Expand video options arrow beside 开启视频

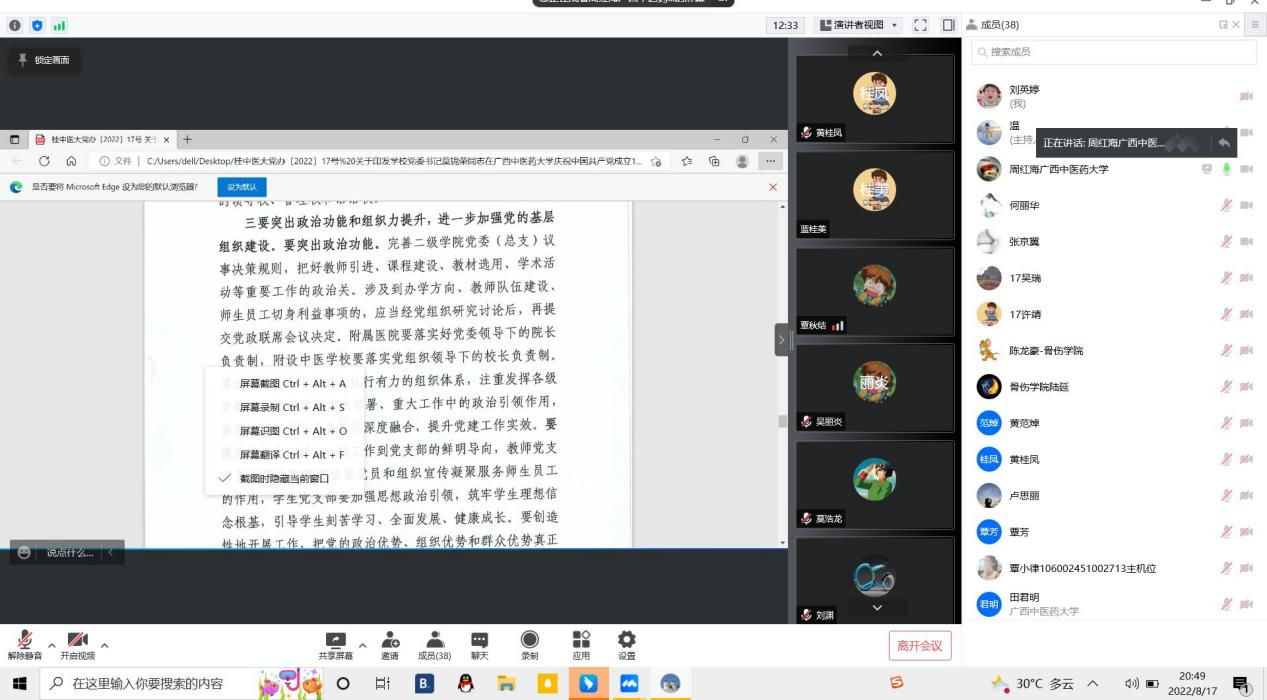[x=104, y=646]
